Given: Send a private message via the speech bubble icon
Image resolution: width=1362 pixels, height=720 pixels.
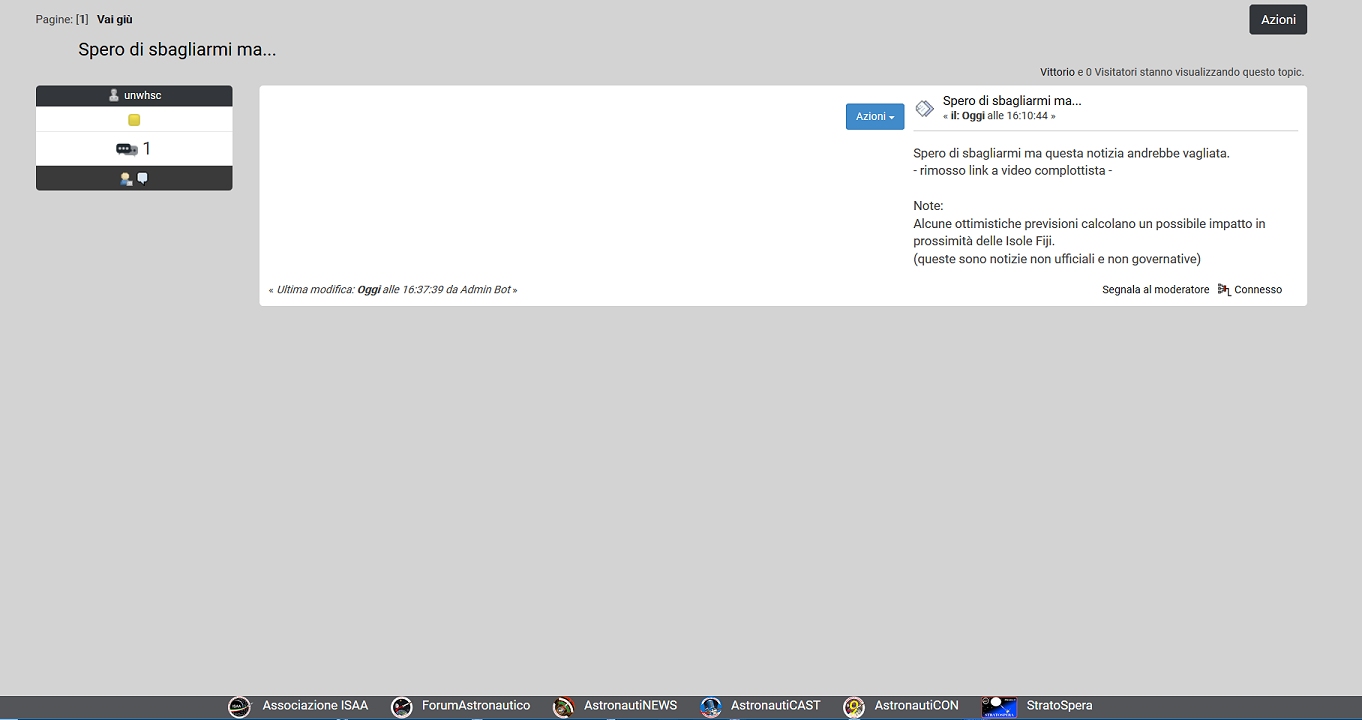Looking at the screenshot, I should tap(142, 178).
